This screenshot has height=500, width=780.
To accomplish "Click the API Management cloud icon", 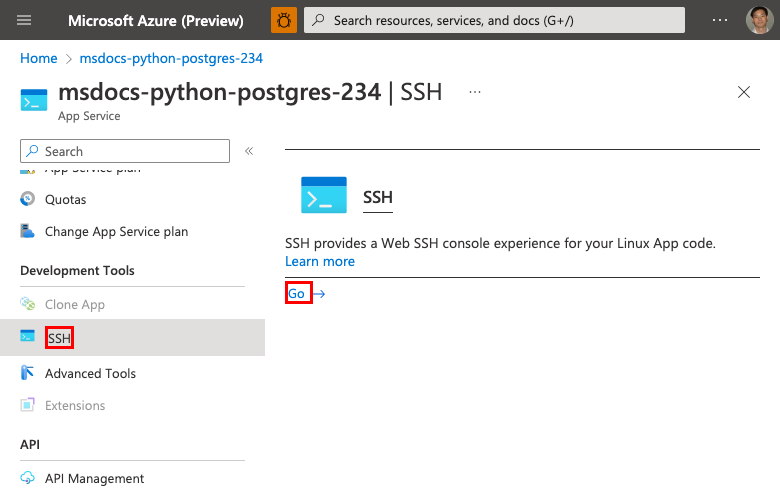I will click(x=28, y=478).
